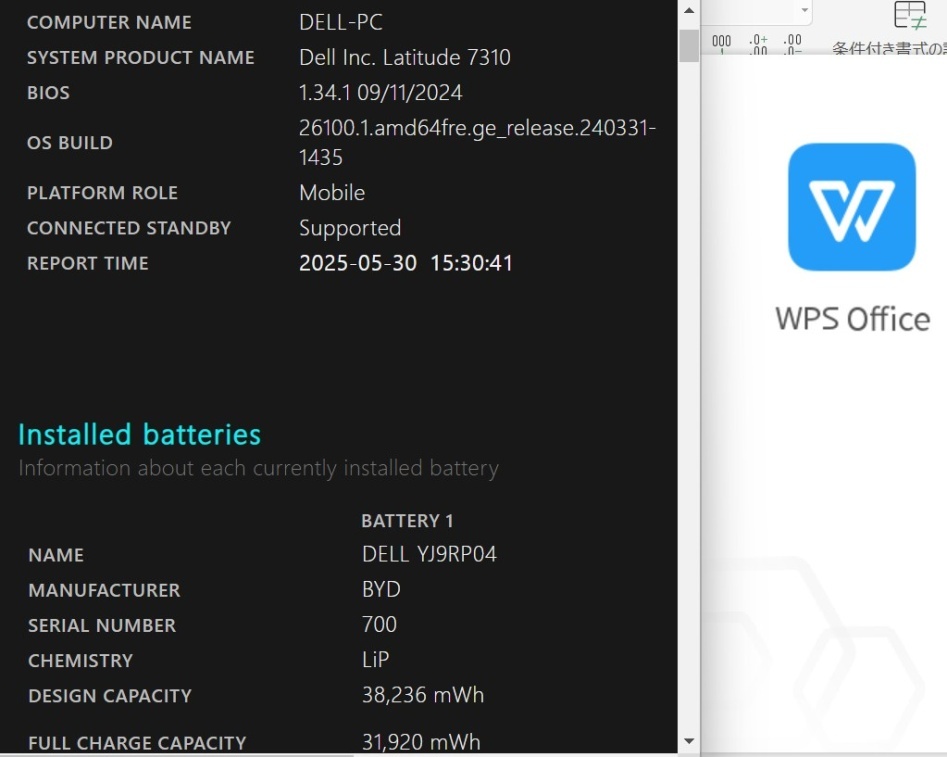This screenshot has height=757, width=947.
Task: Open the conditional formatting table icon in WPS
Action: [910, 15]
